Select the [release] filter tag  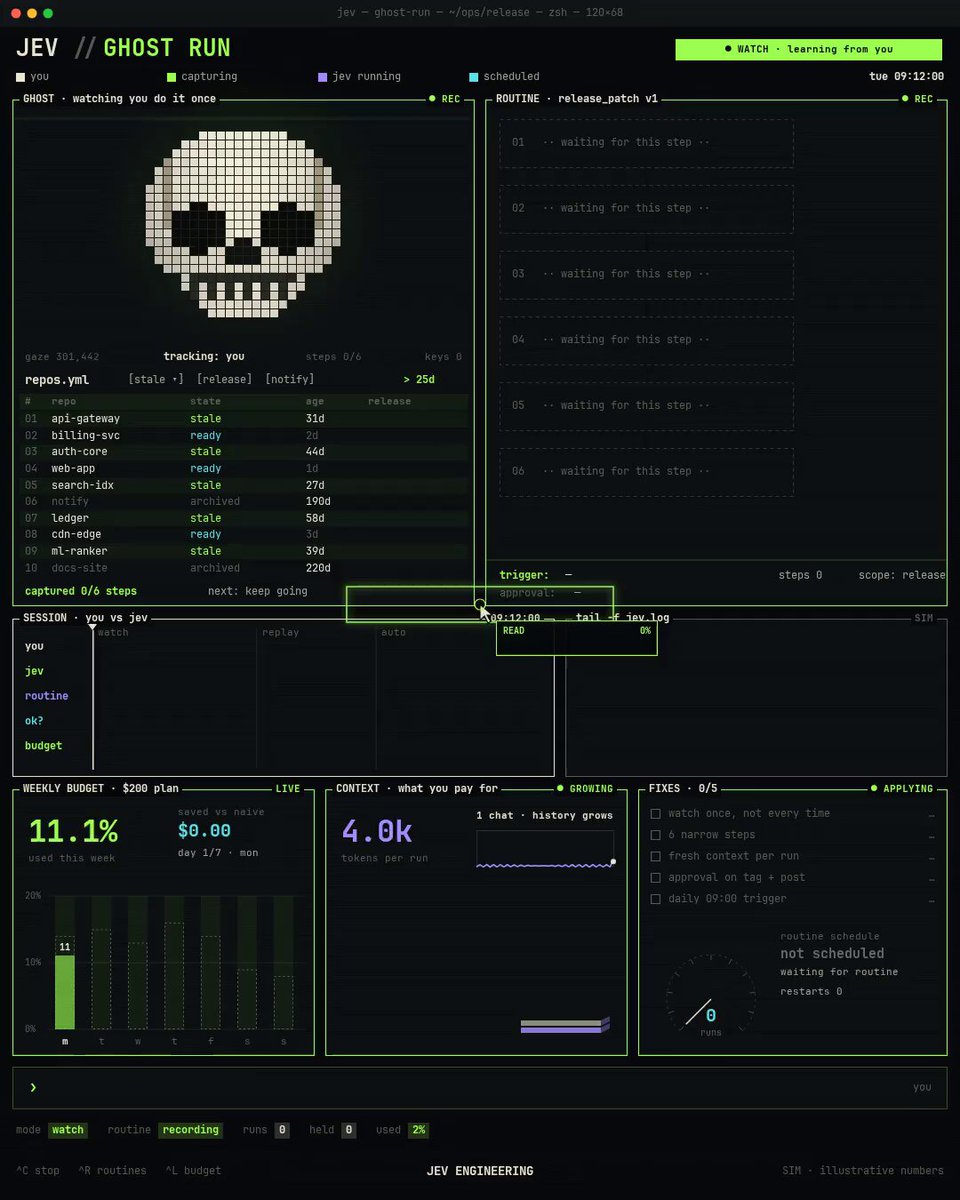click(224, 379)
